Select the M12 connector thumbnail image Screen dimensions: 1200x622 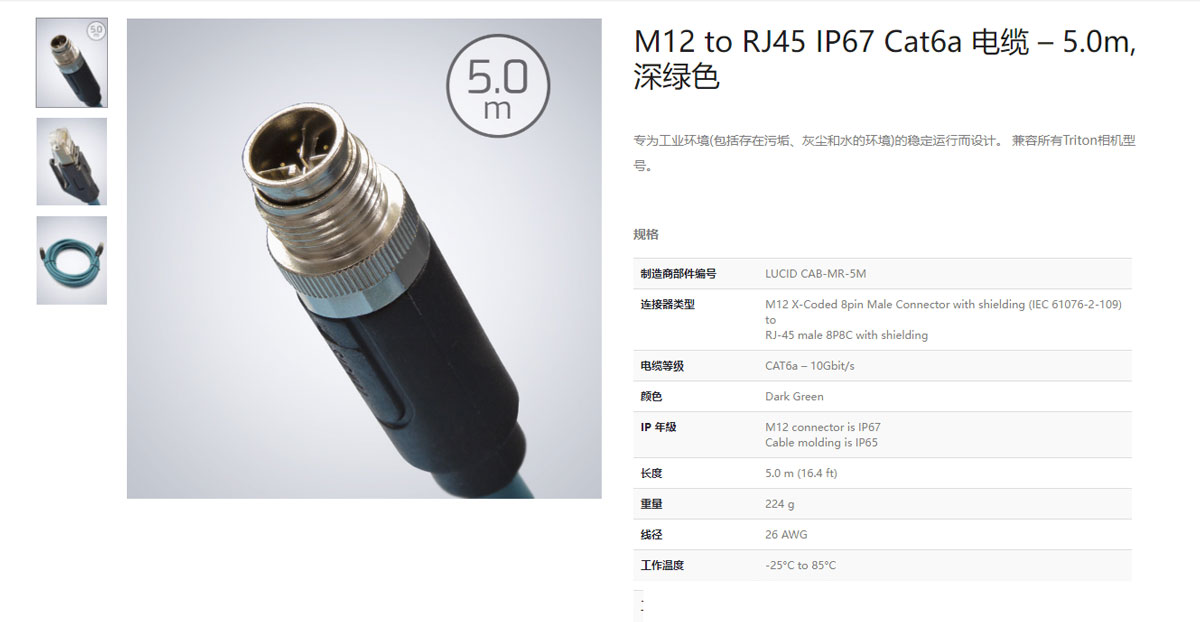click(x=72, y=62)
